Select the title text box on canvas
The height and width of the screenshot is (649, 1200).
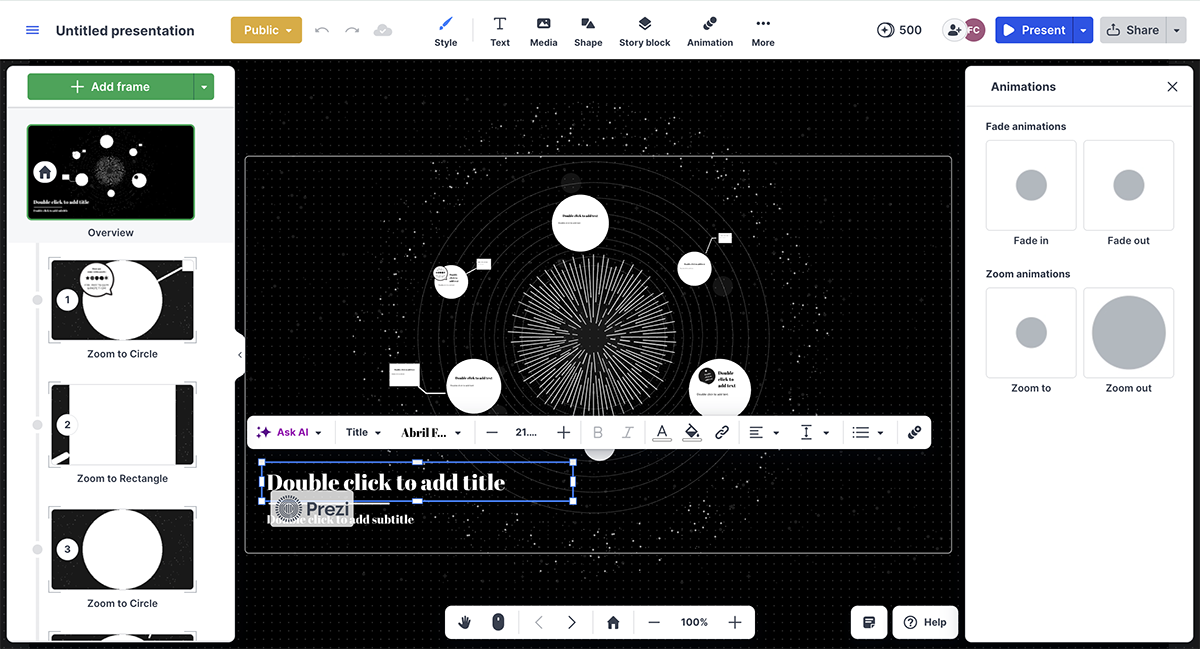click(418, 482)
